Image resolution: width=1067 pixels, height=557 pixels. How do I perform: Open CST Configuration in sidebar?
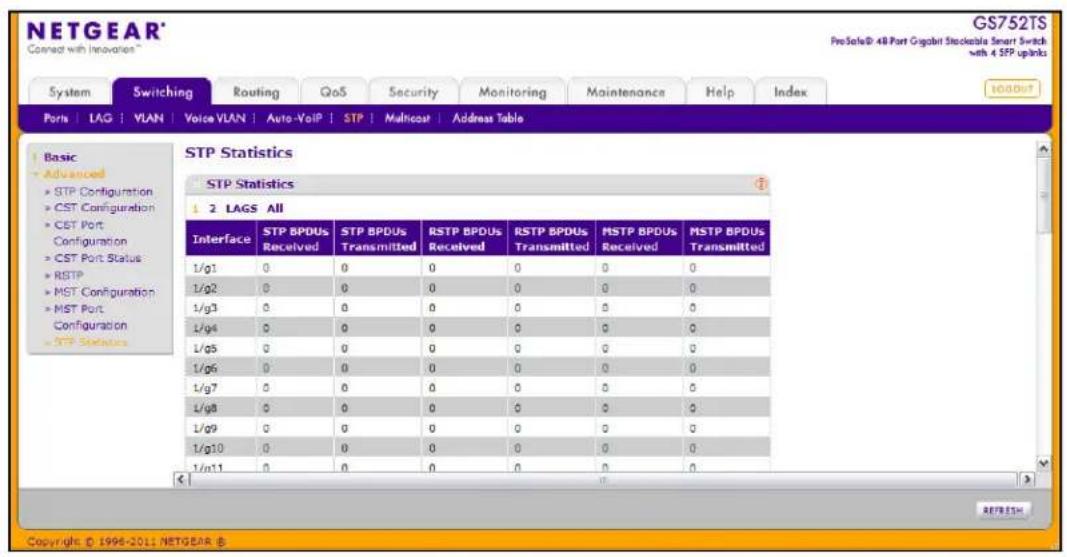pyautogui.click(x=104, y=208)
